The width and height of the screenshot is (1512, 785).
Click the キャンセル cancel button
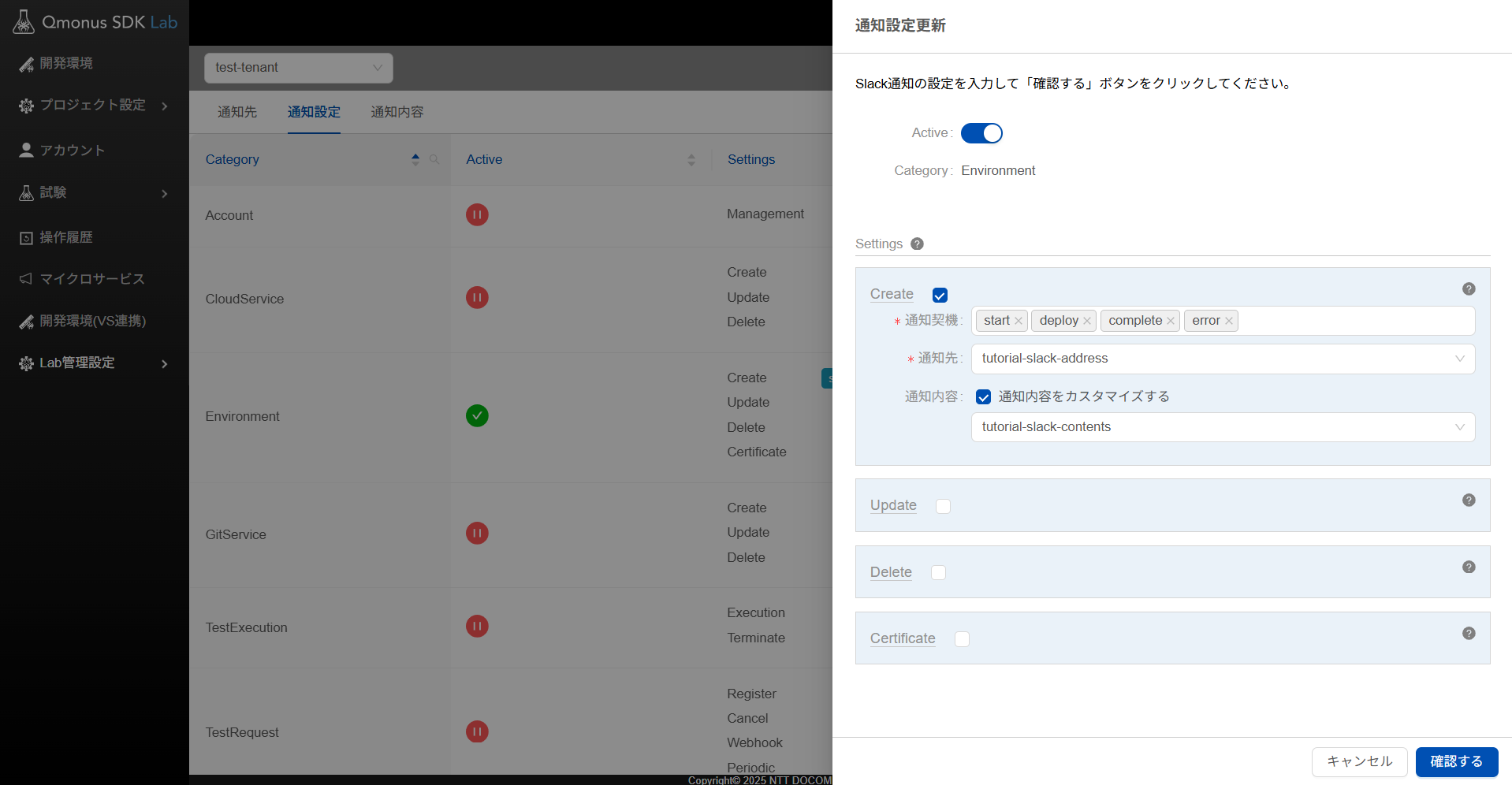(x=1359, y=761)
